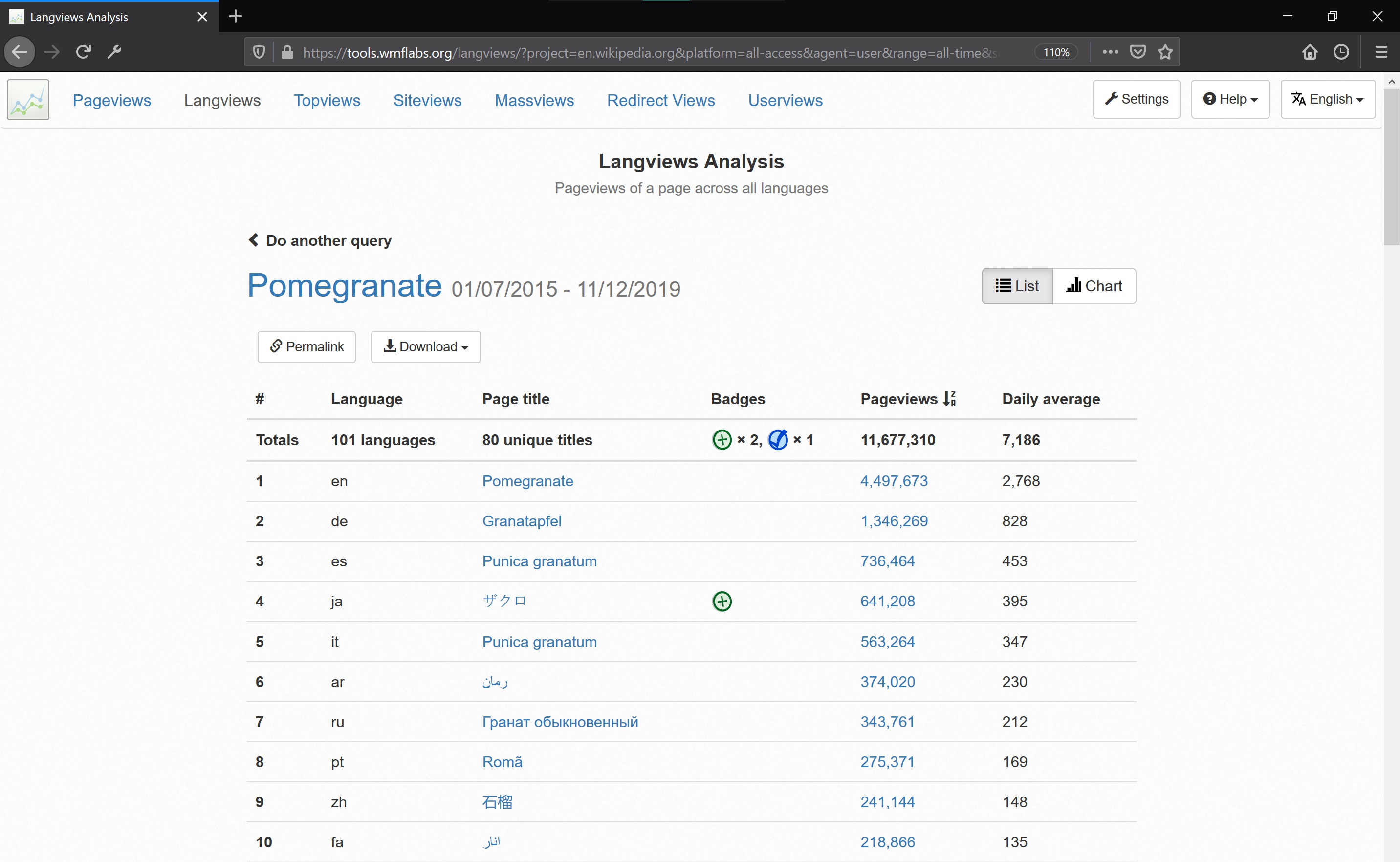Image resolution: width=1400 pixels, height=862 pixels.
Task: Toggle the List view display
Action: click(1018, 285)
